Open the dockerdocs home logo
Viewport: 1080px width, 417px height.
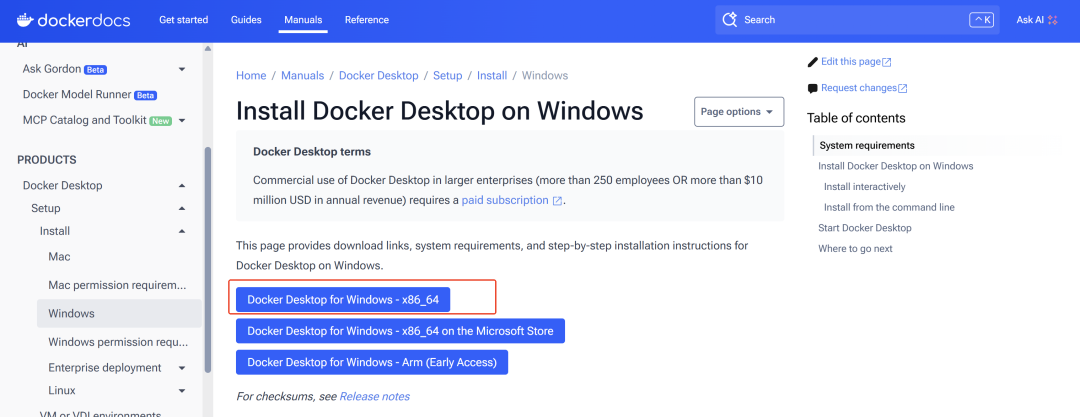[x=73, y=20]
